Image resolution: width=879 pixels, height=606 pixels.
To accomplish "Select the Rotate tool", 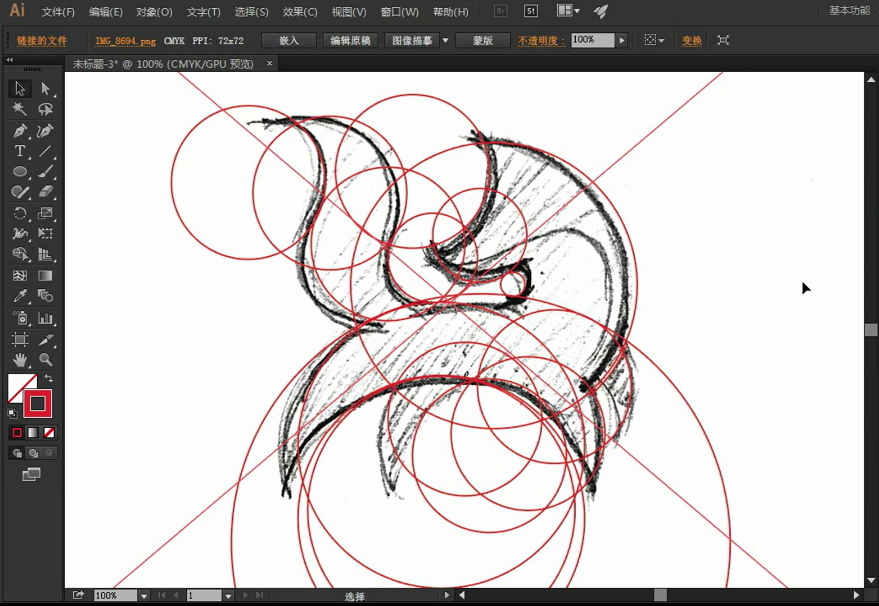I will (x=20, y=213).
